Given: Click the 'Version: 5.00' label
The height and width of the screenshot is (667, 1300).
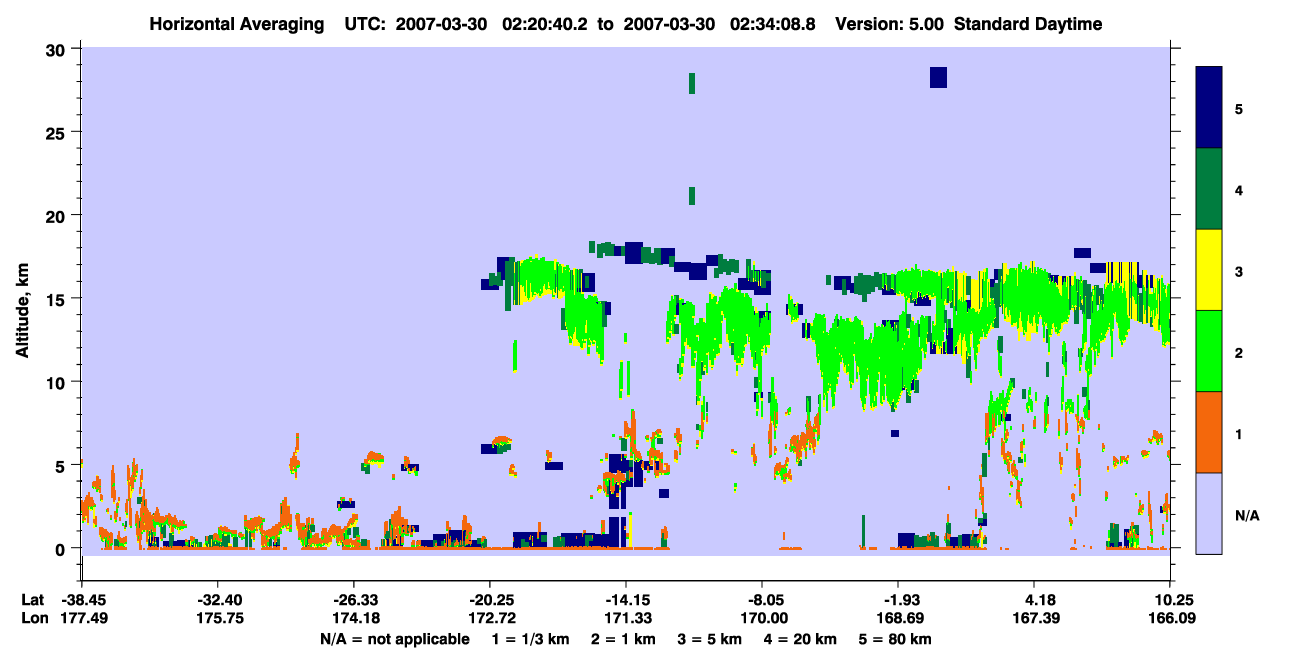Looking at the screenshot, I should point(891,24).
